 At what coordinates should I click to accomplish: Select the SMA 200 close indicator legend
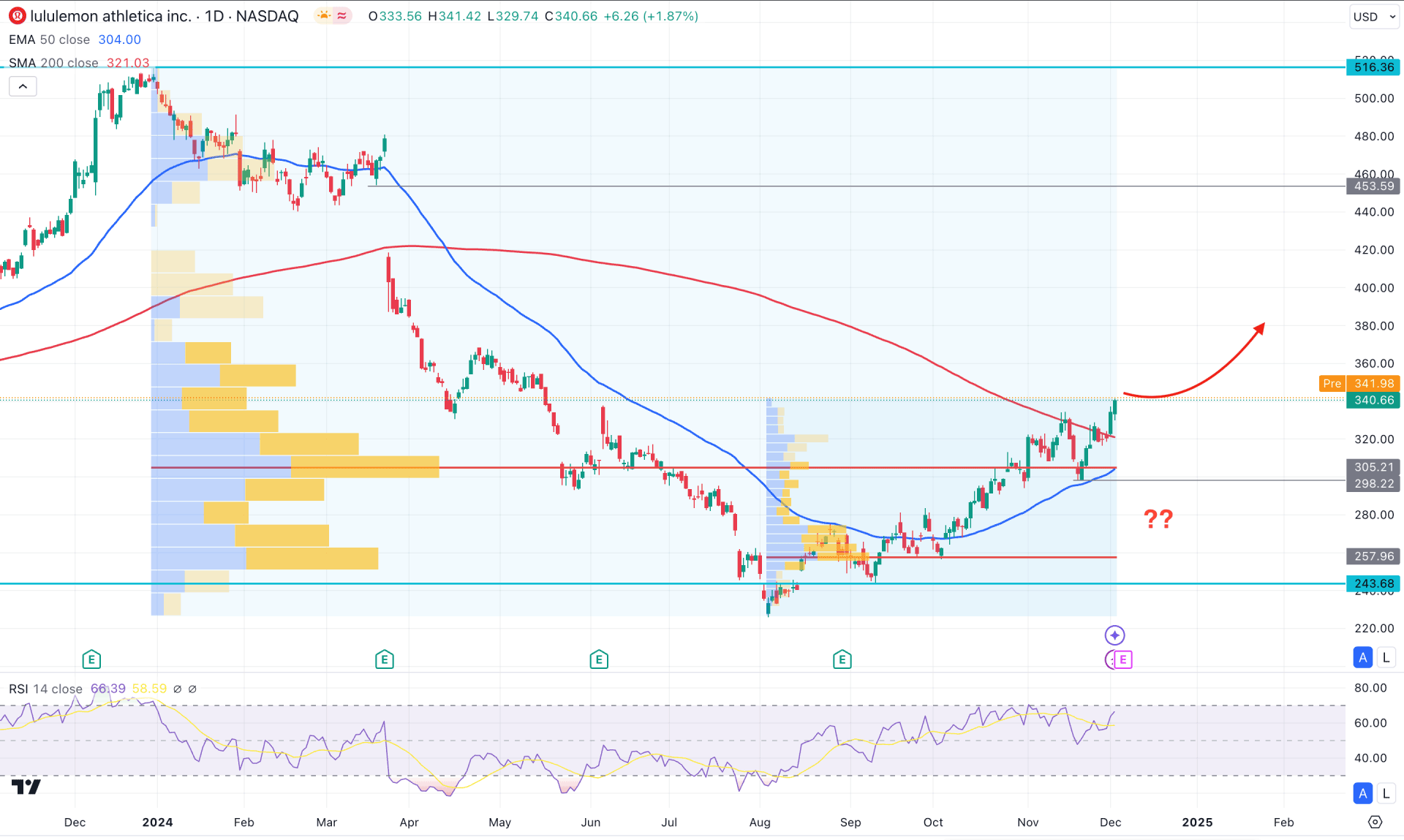click(x=53, y=63)
